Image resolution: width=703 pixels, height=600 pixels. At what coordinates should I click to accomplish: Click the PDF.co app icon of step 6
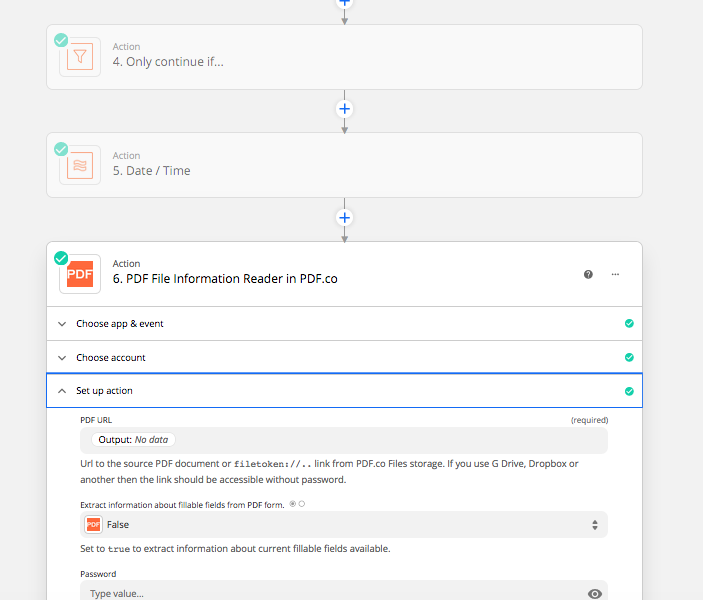tap(80, 274)
